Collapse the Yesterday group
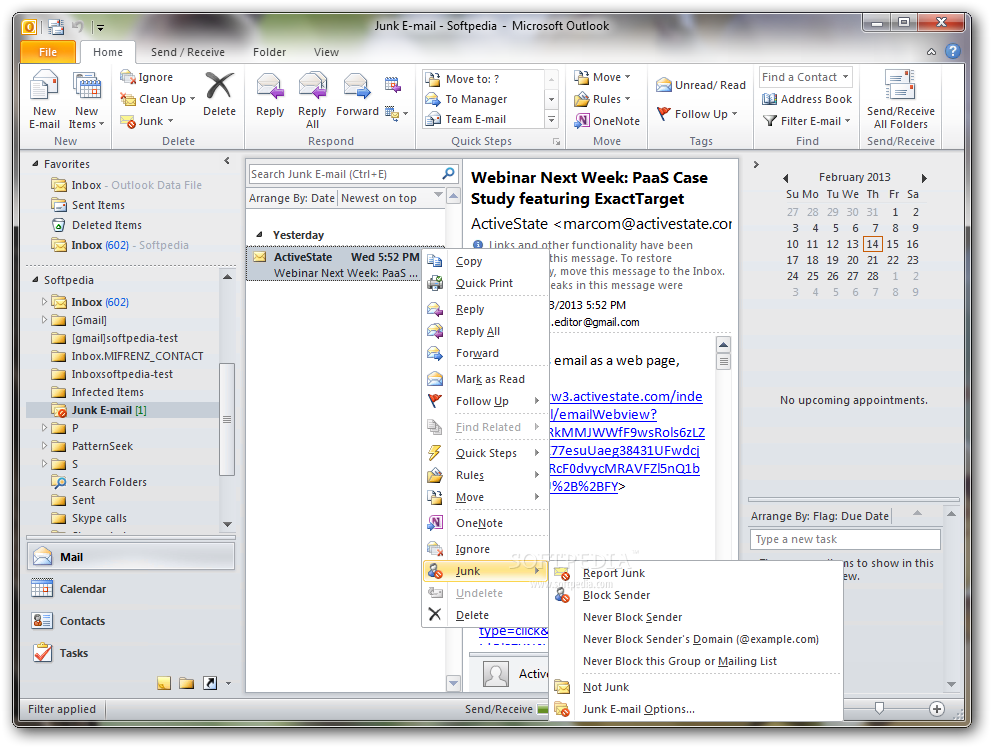 [x=259, y=235]
